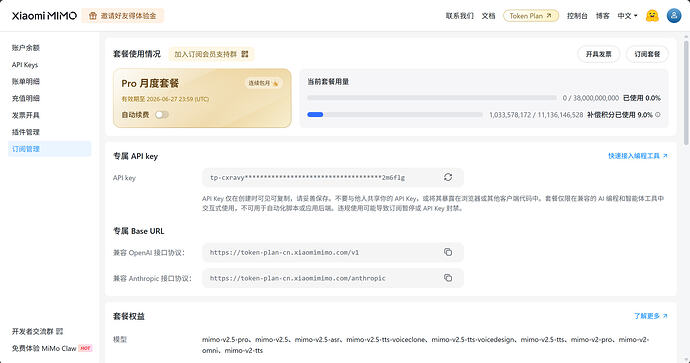The image size is (690, 363).
Task: Copy the Anthropic-compatible base URL
Action: (448, 278)
